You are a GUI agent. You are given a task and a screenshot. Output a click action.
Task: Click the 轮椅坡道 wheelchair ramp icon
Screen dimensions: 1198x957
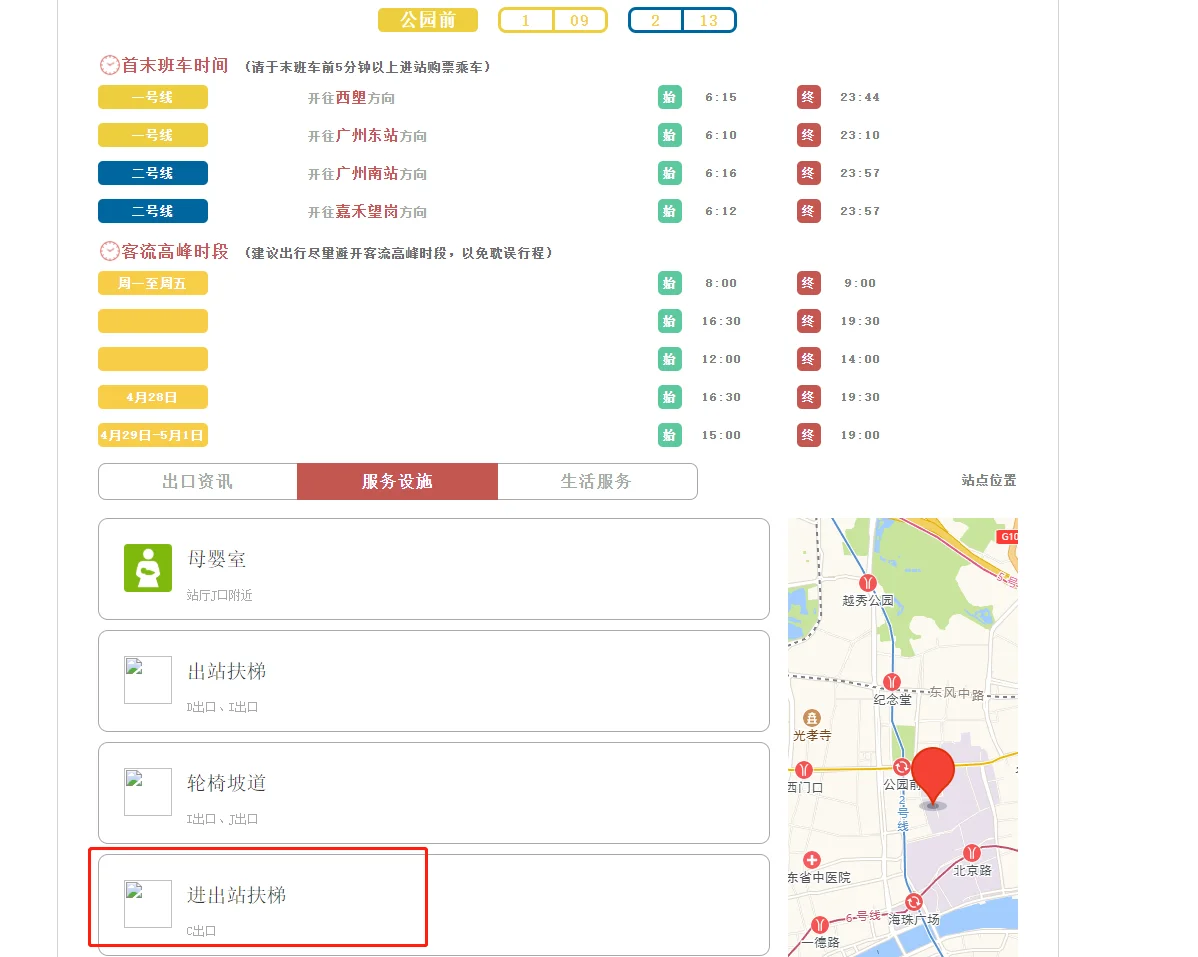tap(147, 791)
